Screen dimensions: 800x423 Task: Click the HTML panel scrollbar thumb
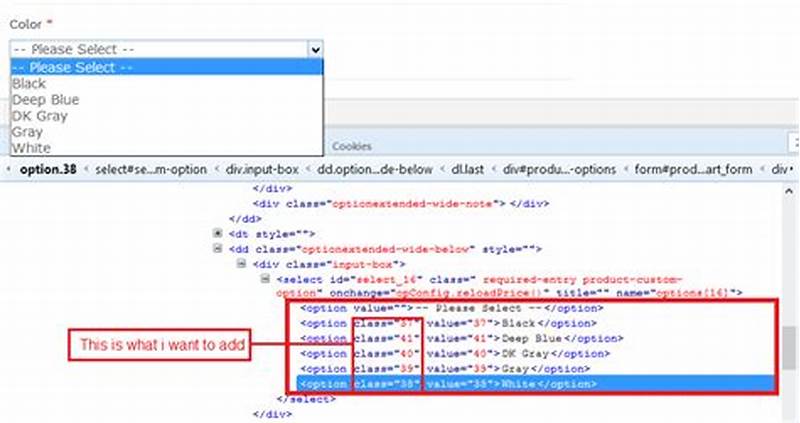(789, 349)
